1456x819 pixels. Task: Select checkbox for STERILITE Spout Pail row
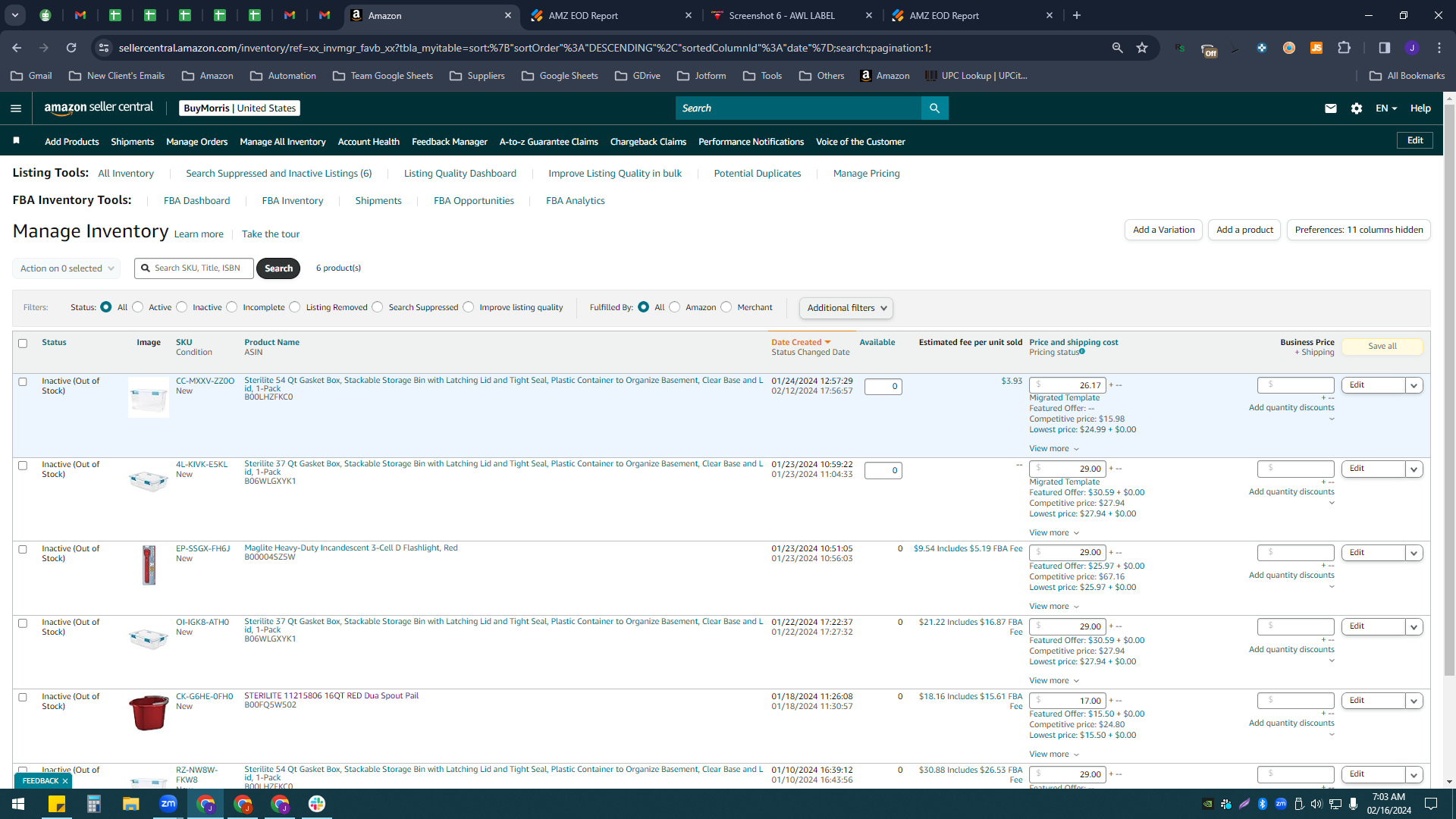(23, 698)
